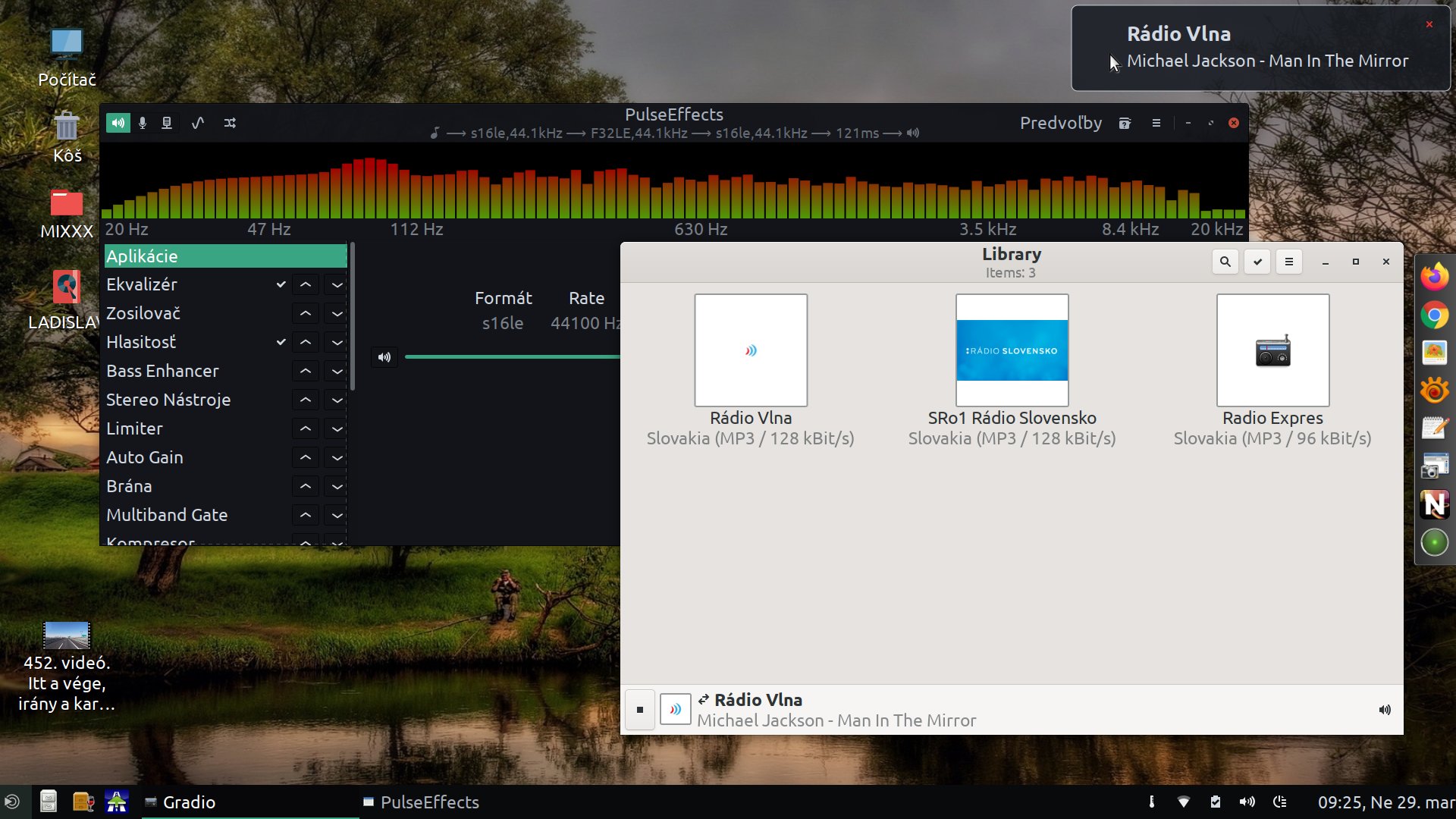
Task: Open the Predvoľby presets button
Action: pyautogui.click(x=1060, y=123)
